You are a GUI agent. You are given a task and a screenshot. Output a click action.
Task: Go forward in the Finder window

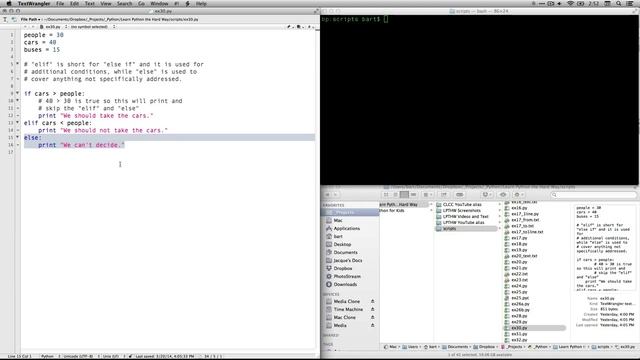(336, 195)
